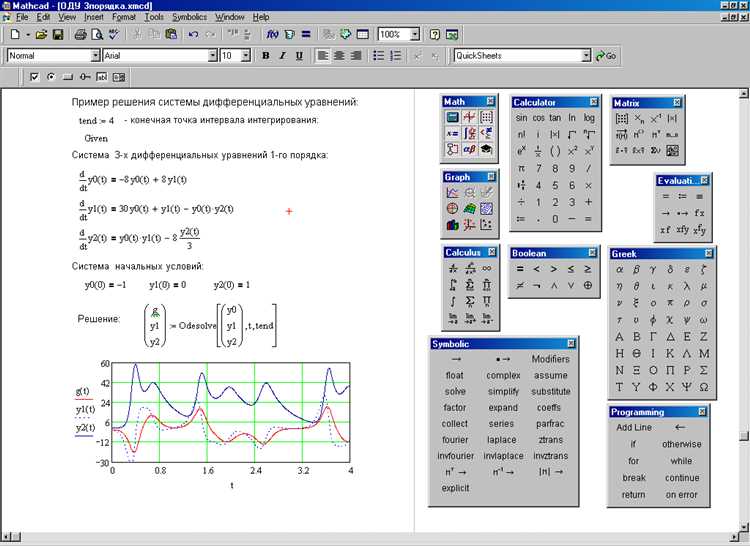
Task: Align text left
Action: [x=323, y=56]
